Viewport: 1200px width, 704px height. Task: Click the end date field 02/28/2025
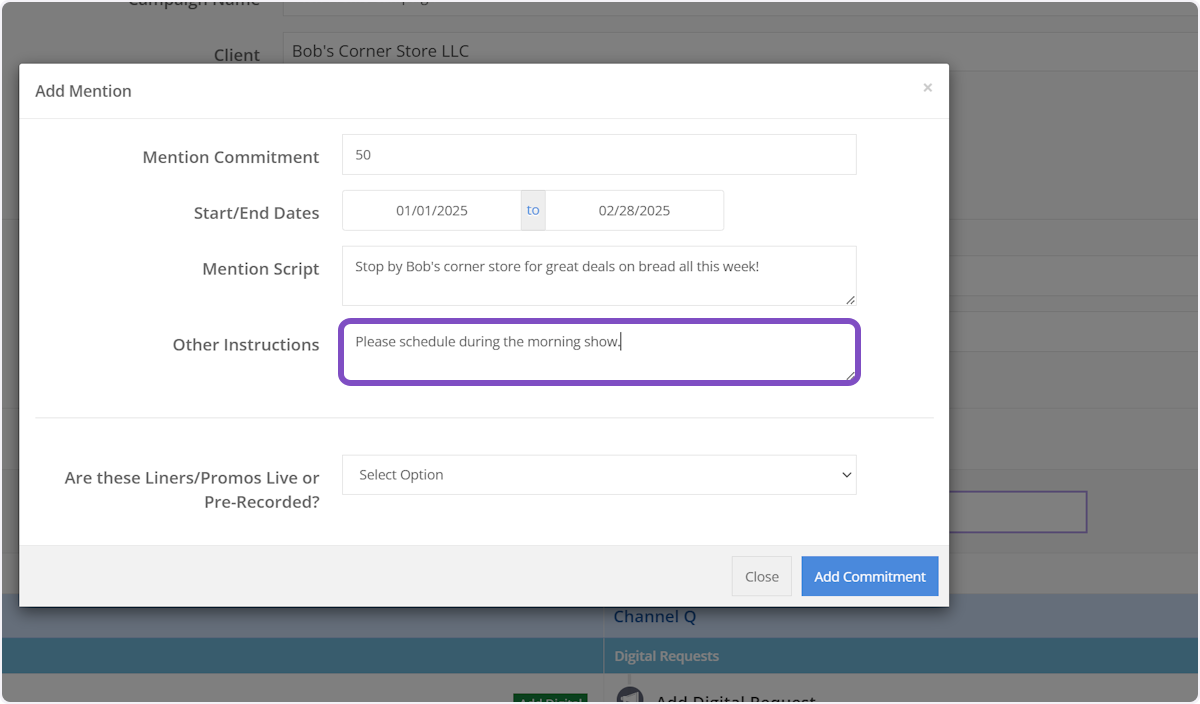[634, 210]
